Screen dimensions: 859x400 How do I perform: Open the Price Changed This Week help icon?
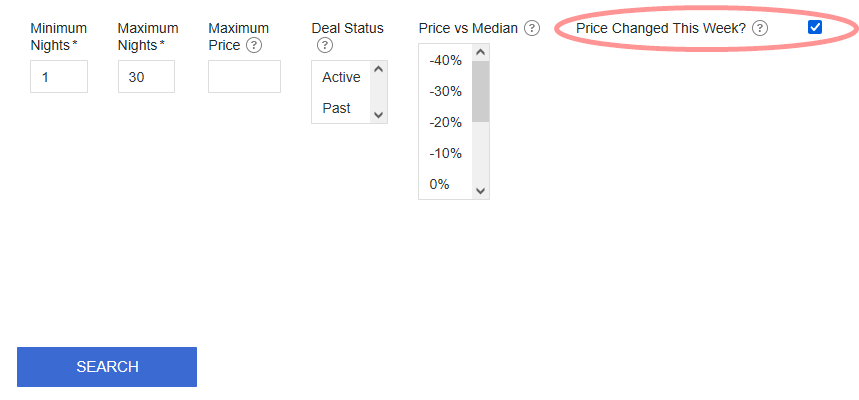[759, 28]
